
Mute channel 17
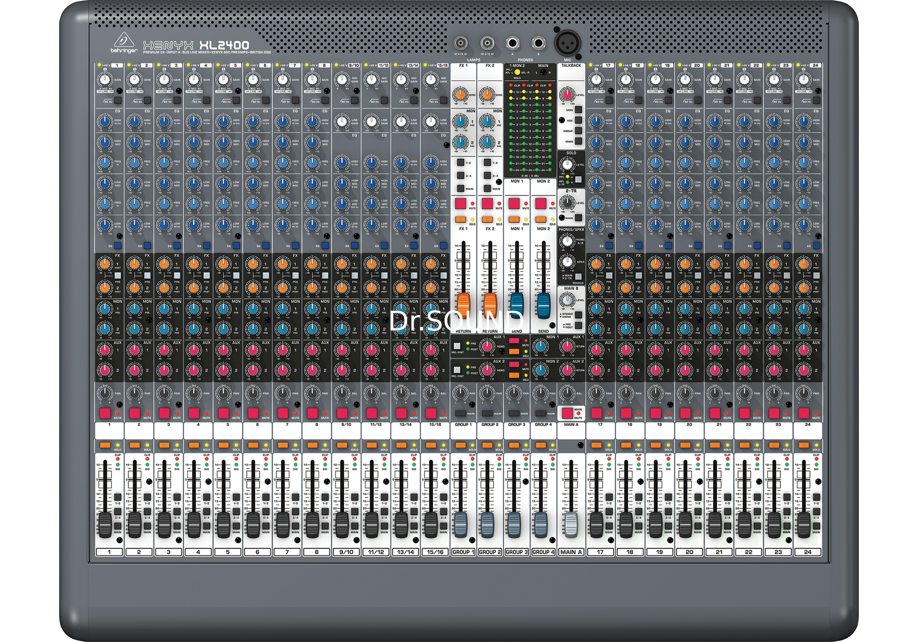(597, 413)
